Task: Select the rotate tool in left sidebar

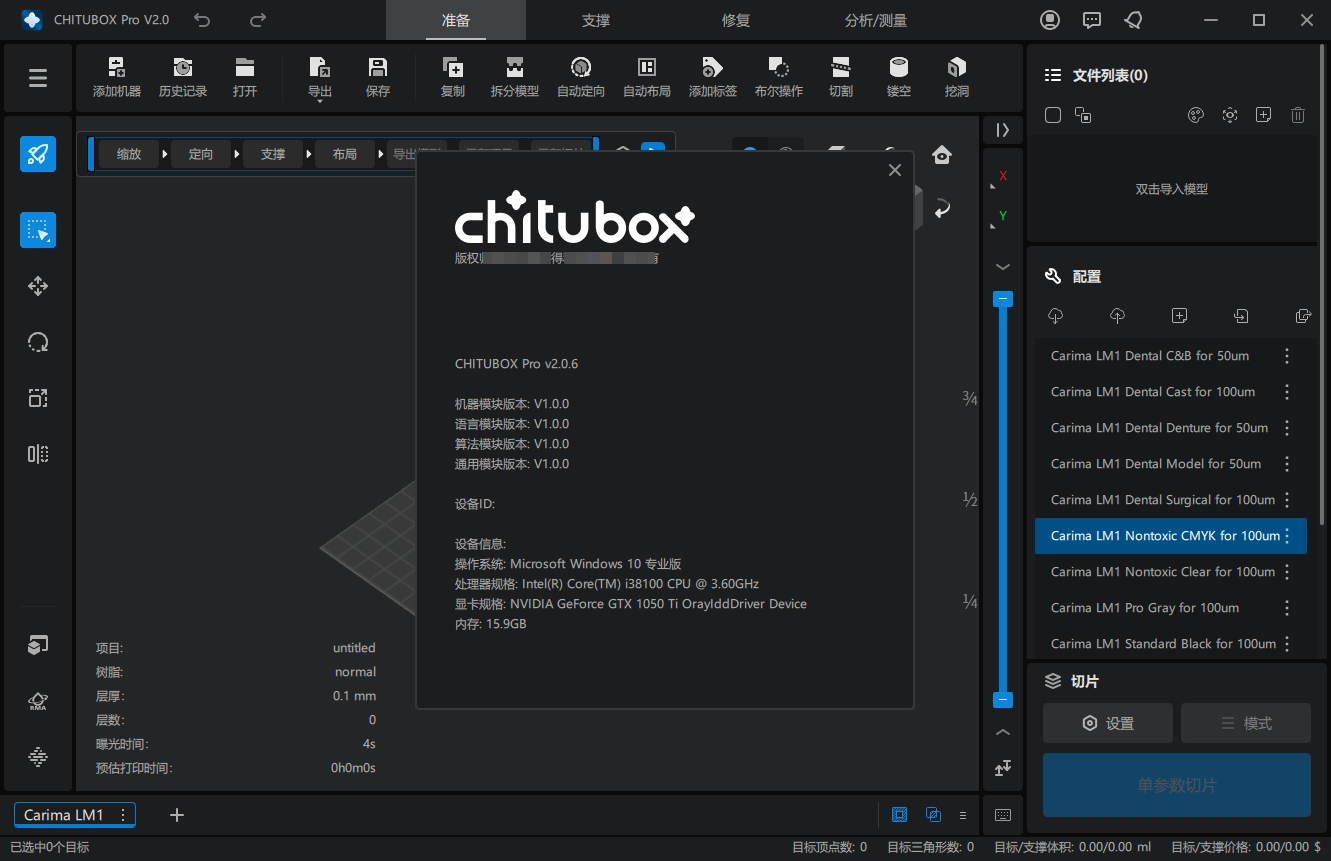Action: [38, 342]
